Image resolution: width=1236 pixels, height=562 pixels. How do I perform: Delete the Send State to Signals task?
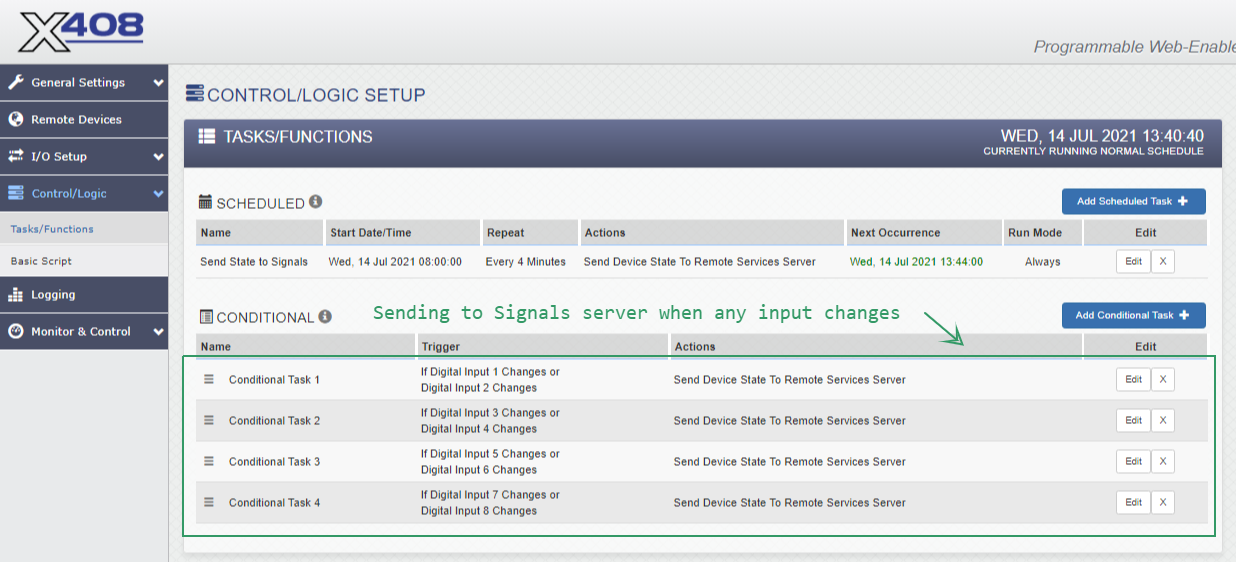[1162, 261]
